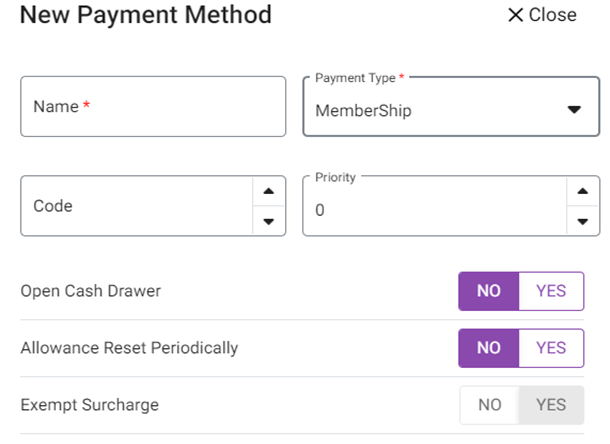This screenshot has height=444, width=610.
Task: Choose YES for Exempt Surcharge
Action: pos(551,405)
